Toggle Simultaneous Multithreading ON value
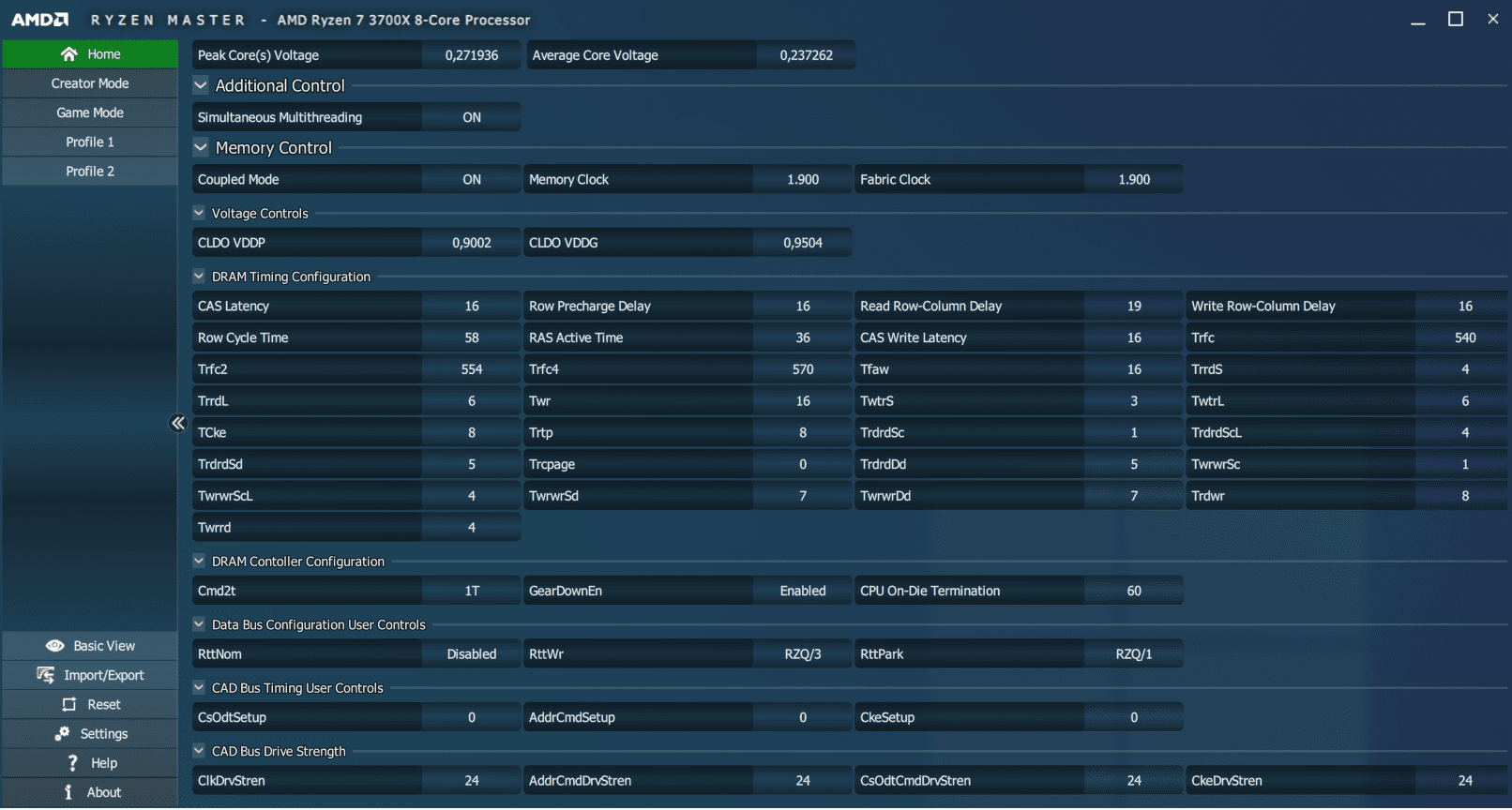The height and width of the screenshot is (810, 1512). click(x=472, y=117)
